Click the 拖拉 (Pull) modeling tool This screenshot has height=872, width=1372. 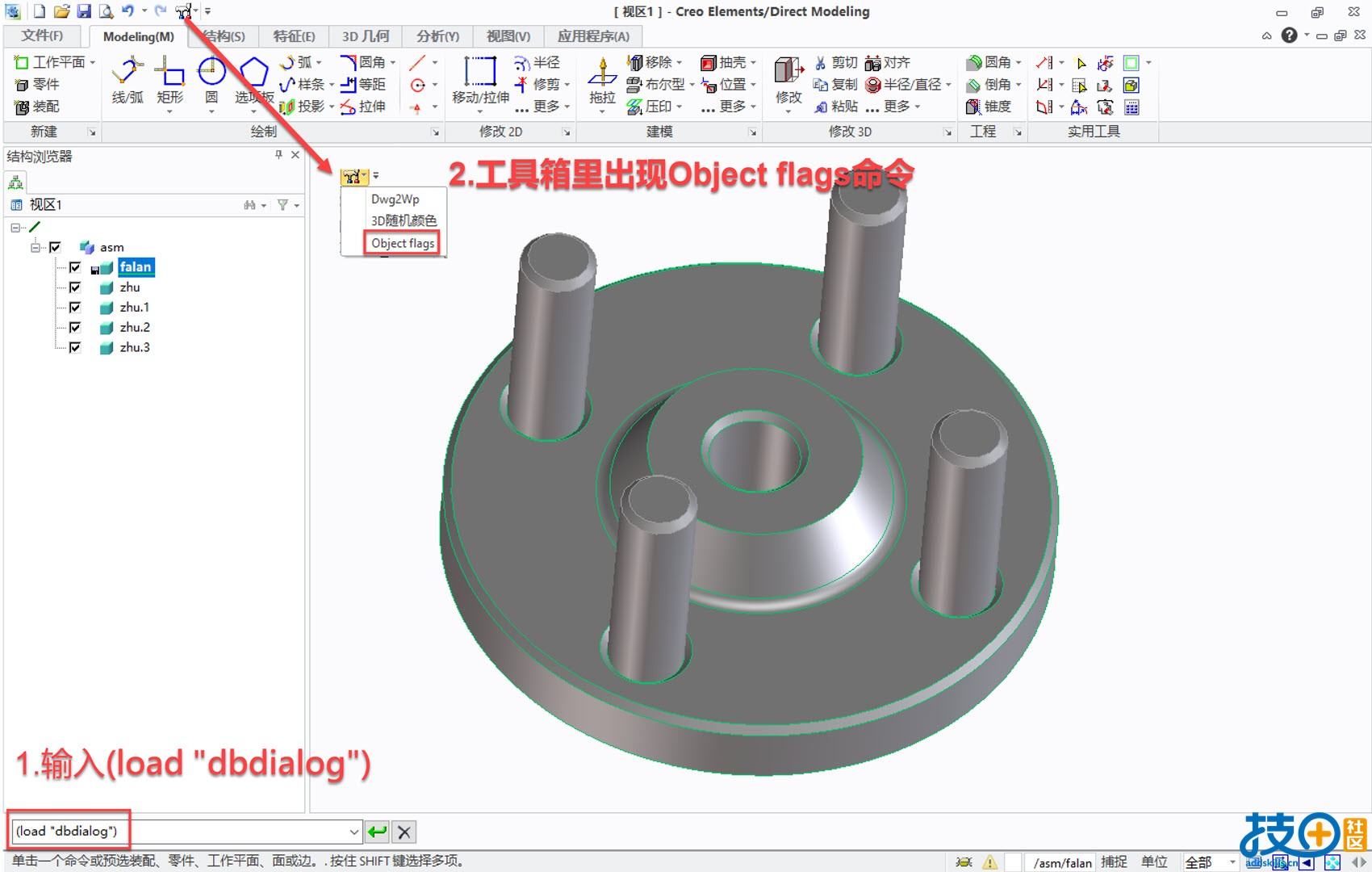(x=602, y=82)
